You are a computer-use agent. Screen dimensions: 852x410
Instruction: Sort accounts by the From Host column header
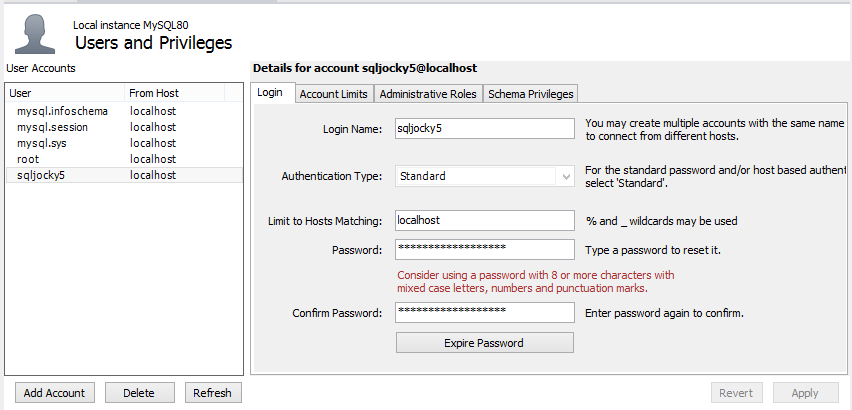click(x=174, y=93)
